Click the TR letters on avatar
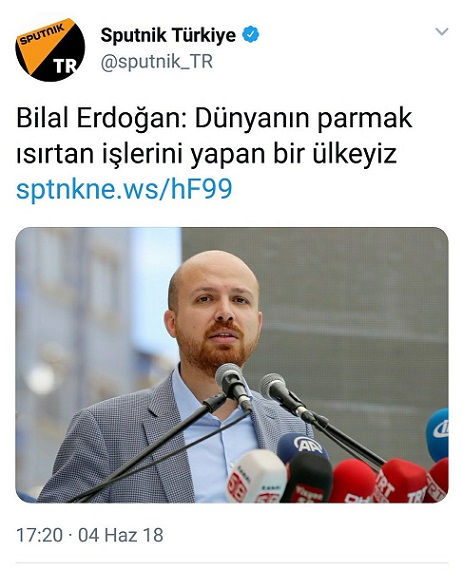The height and width of the screenshot is (570, 463). (x=65, y=66)
